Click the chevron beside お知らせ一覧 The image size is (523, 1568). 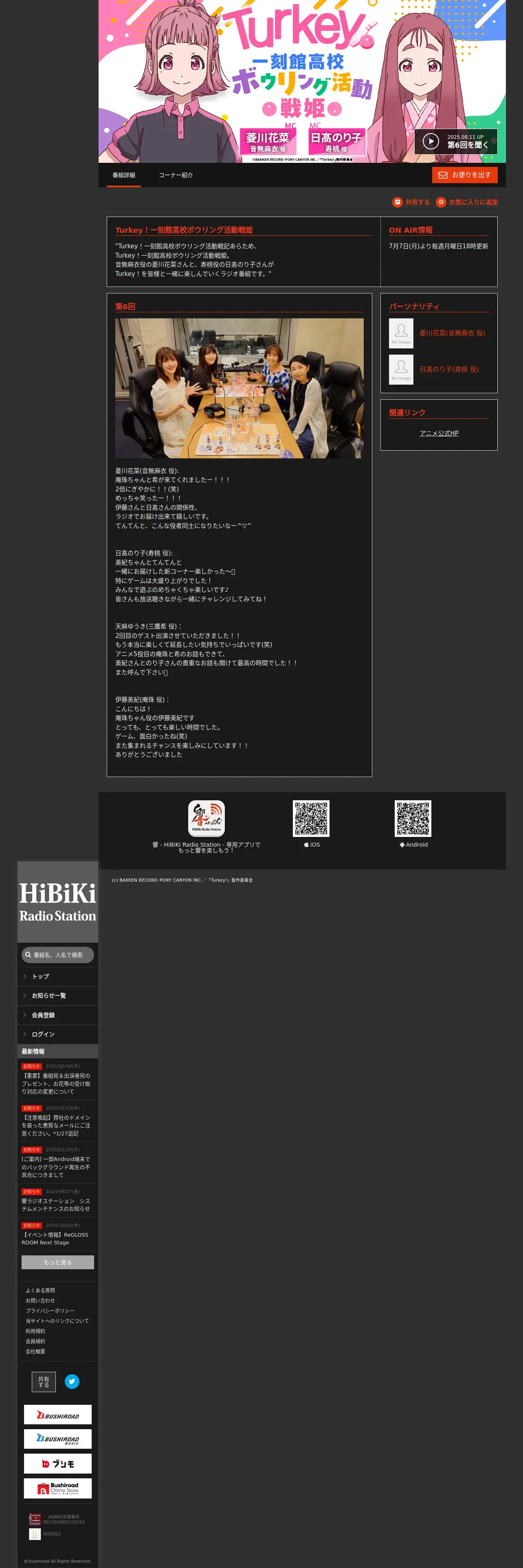pyautogui.click(x=24, y=996)
